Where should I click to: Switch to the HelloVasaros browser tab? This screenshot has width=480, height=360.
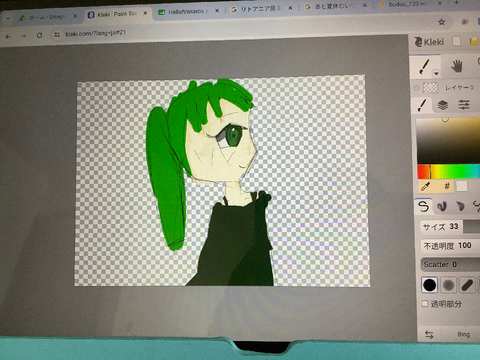(187, 12)
